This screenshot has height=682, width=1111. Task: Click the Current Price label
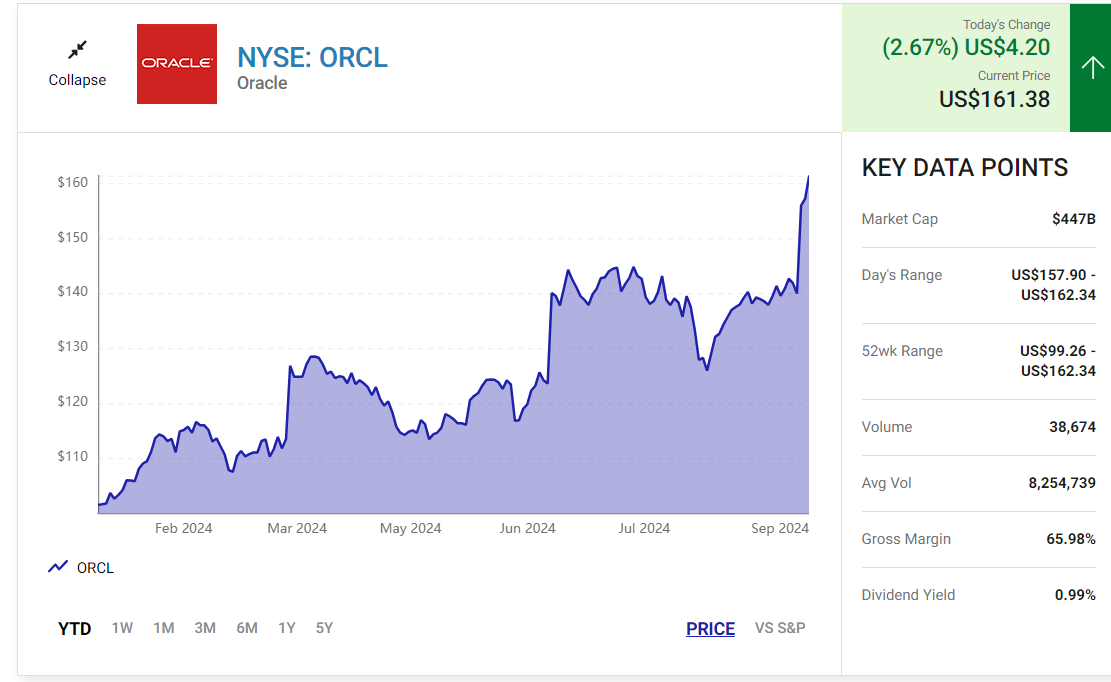[x=1014, y=76]
